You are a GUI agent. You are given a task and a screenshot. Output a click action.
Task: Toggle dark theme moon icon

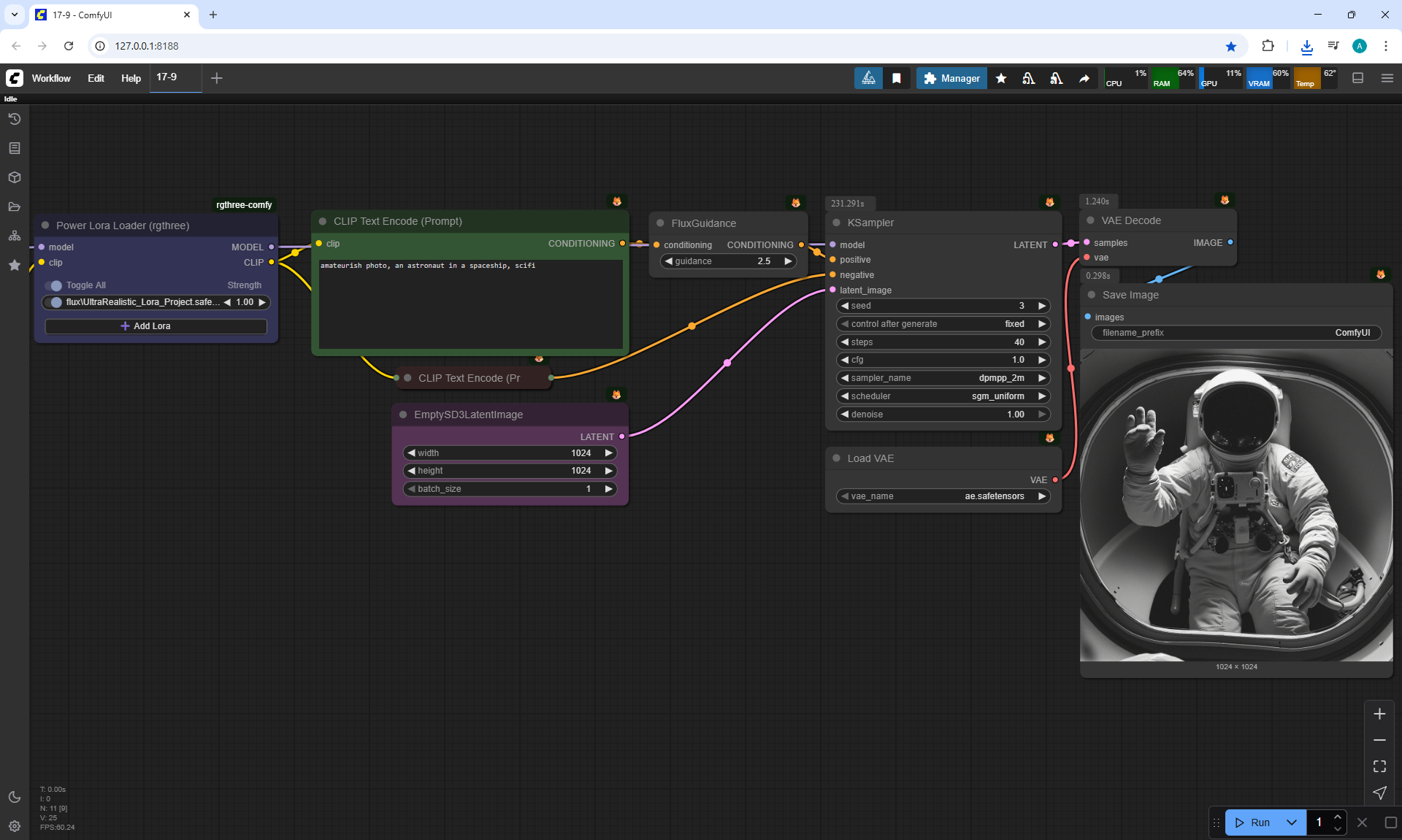[x=14, y=797]
